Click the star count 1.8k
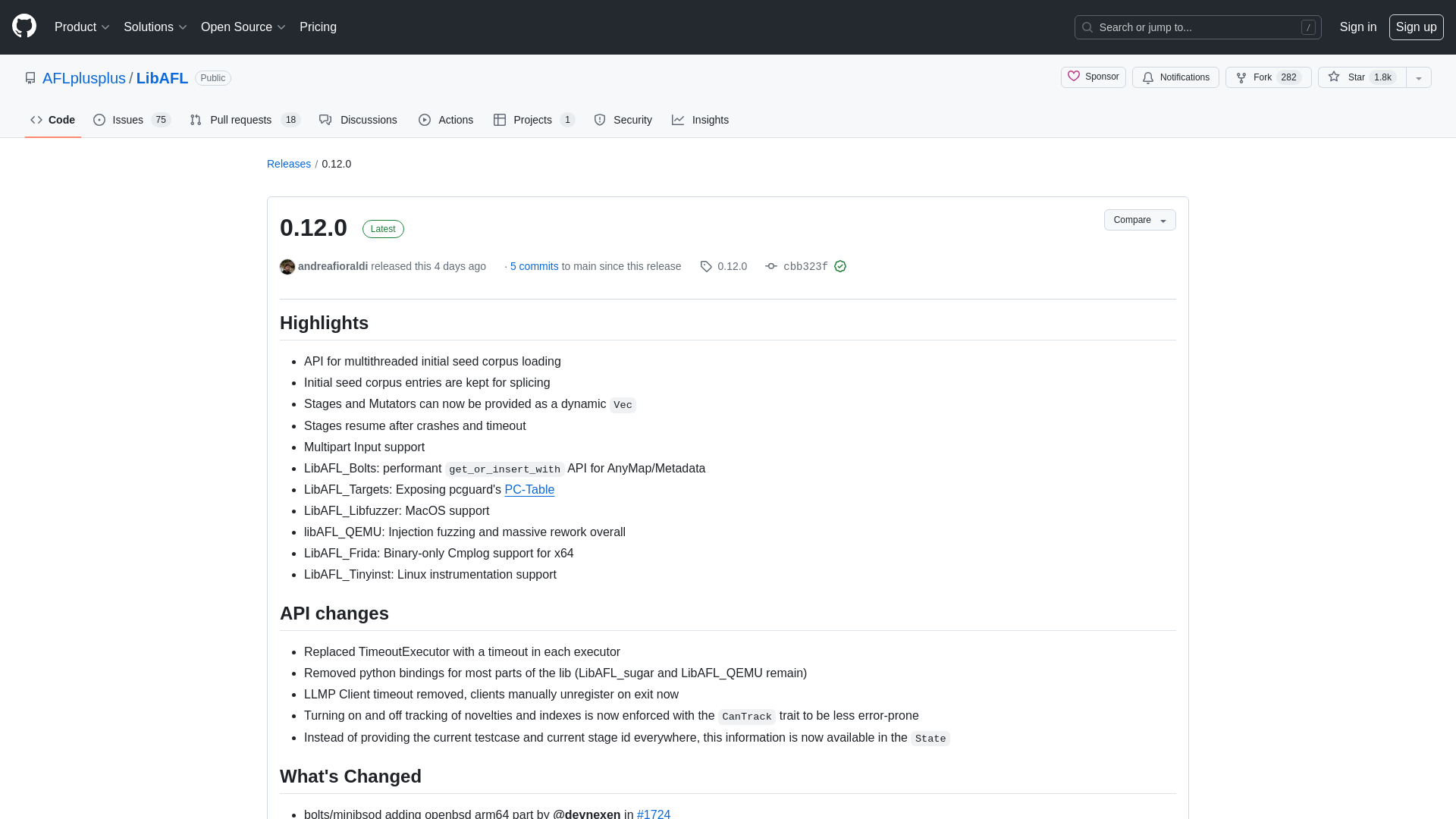The image size is (1456, 819). (1383, 77)
